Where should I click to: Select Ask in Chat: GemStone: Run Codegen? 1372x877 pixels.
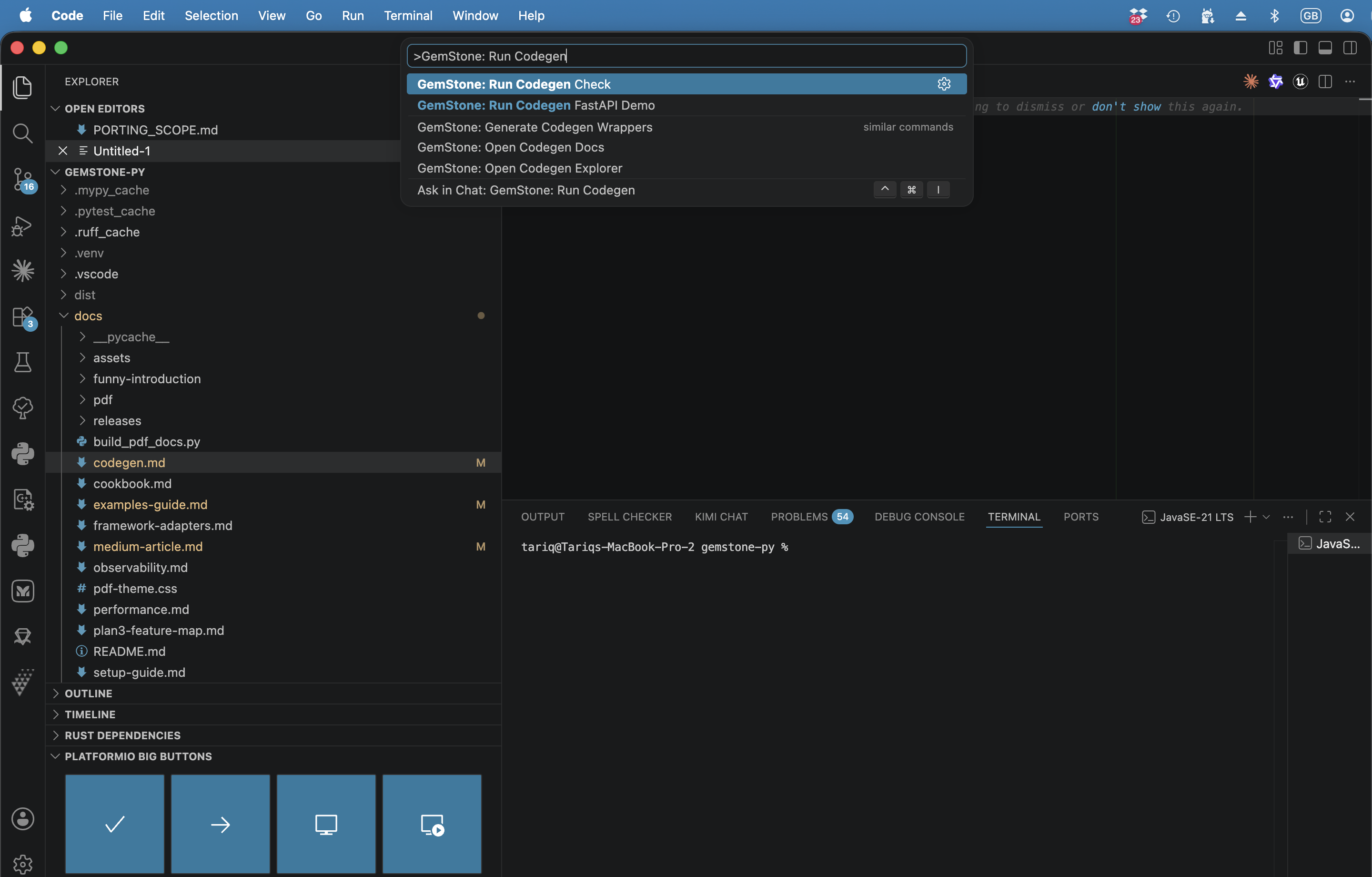point(686,190)
